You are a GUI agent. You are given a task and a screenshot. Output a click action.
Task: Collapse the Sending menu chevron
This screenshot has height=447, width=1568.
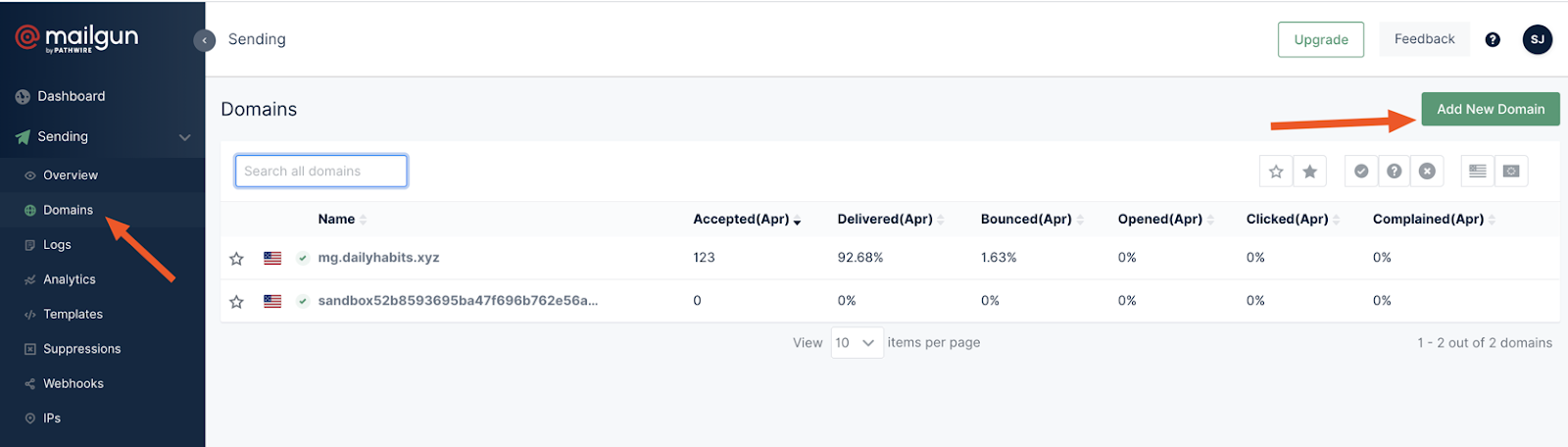tap(184, 137)
